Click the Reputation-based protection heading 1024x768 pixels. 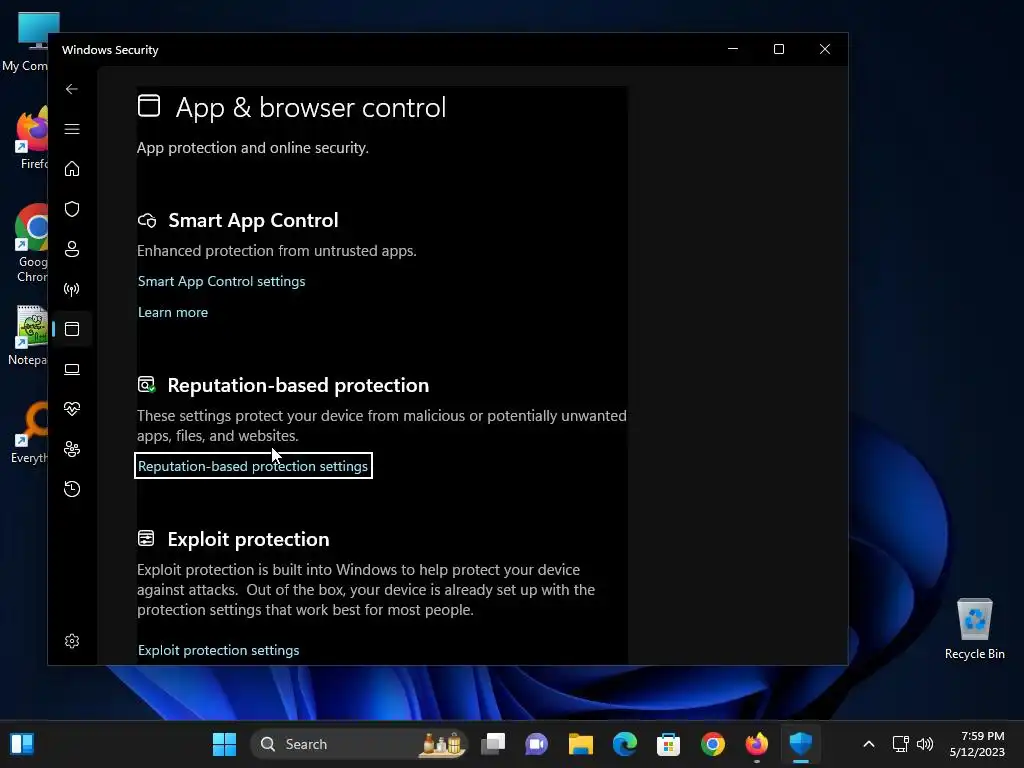(x=298, y=385)
